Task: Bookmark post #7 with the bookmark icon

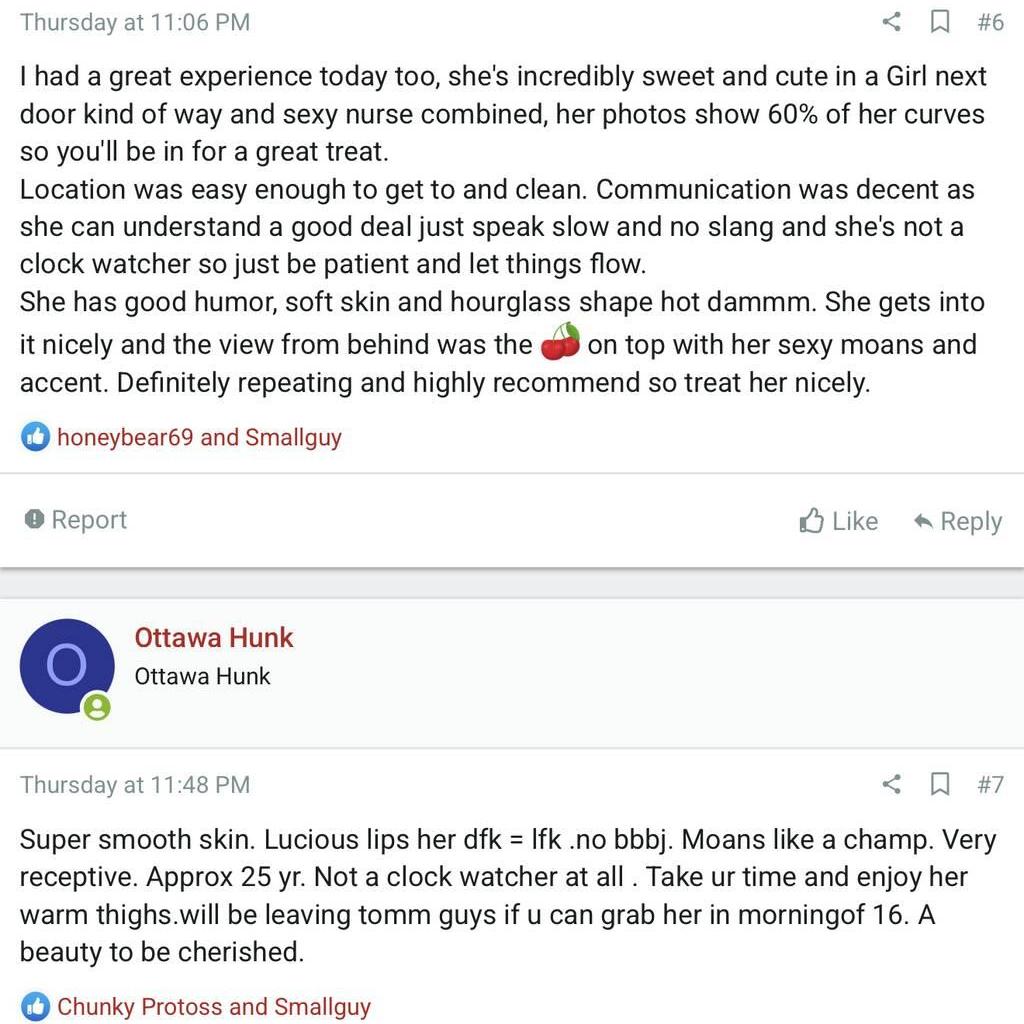Action: tap(940, 784)
